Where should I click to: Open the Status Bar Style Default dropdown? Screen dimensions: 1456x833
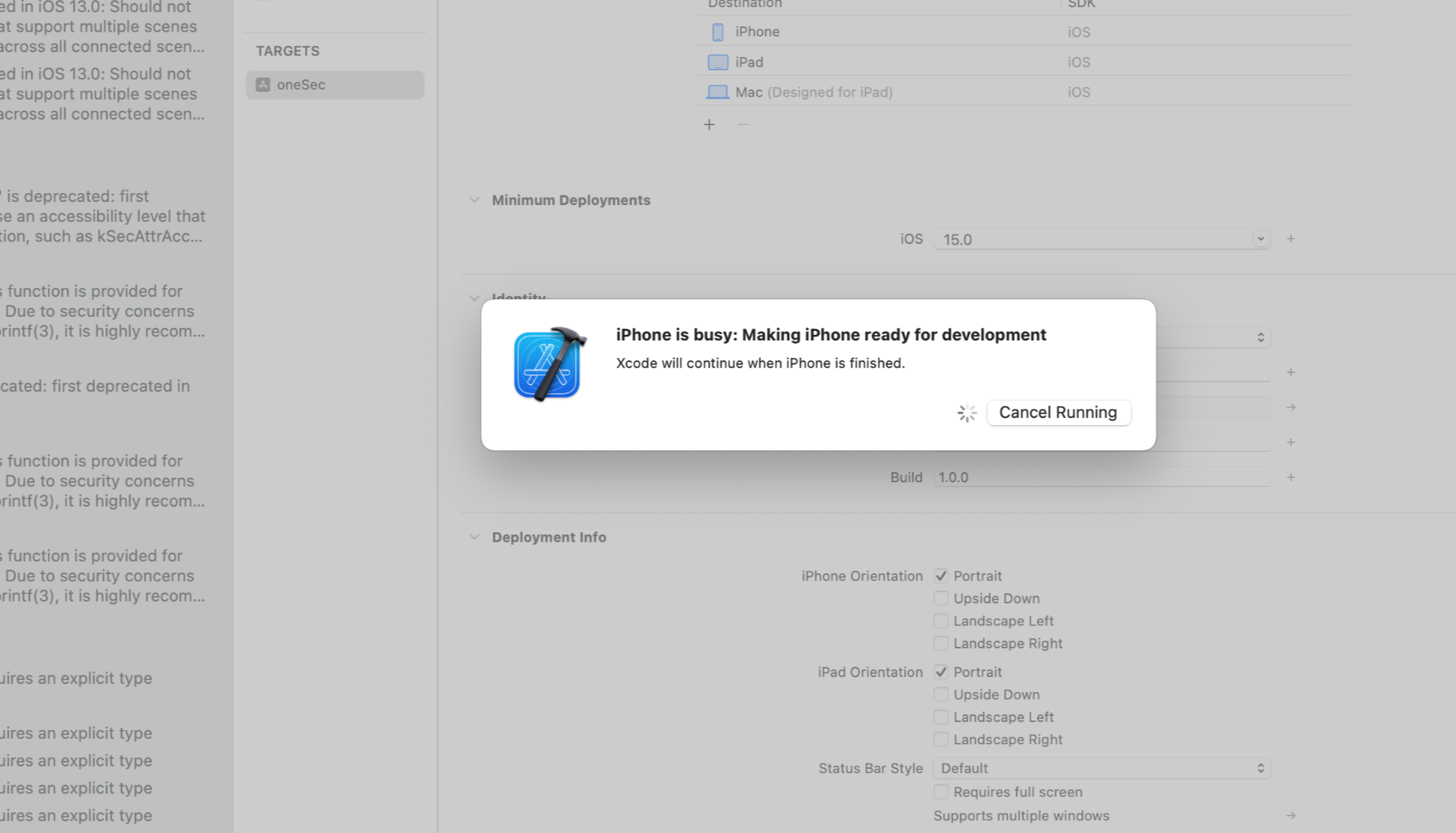1102,768
